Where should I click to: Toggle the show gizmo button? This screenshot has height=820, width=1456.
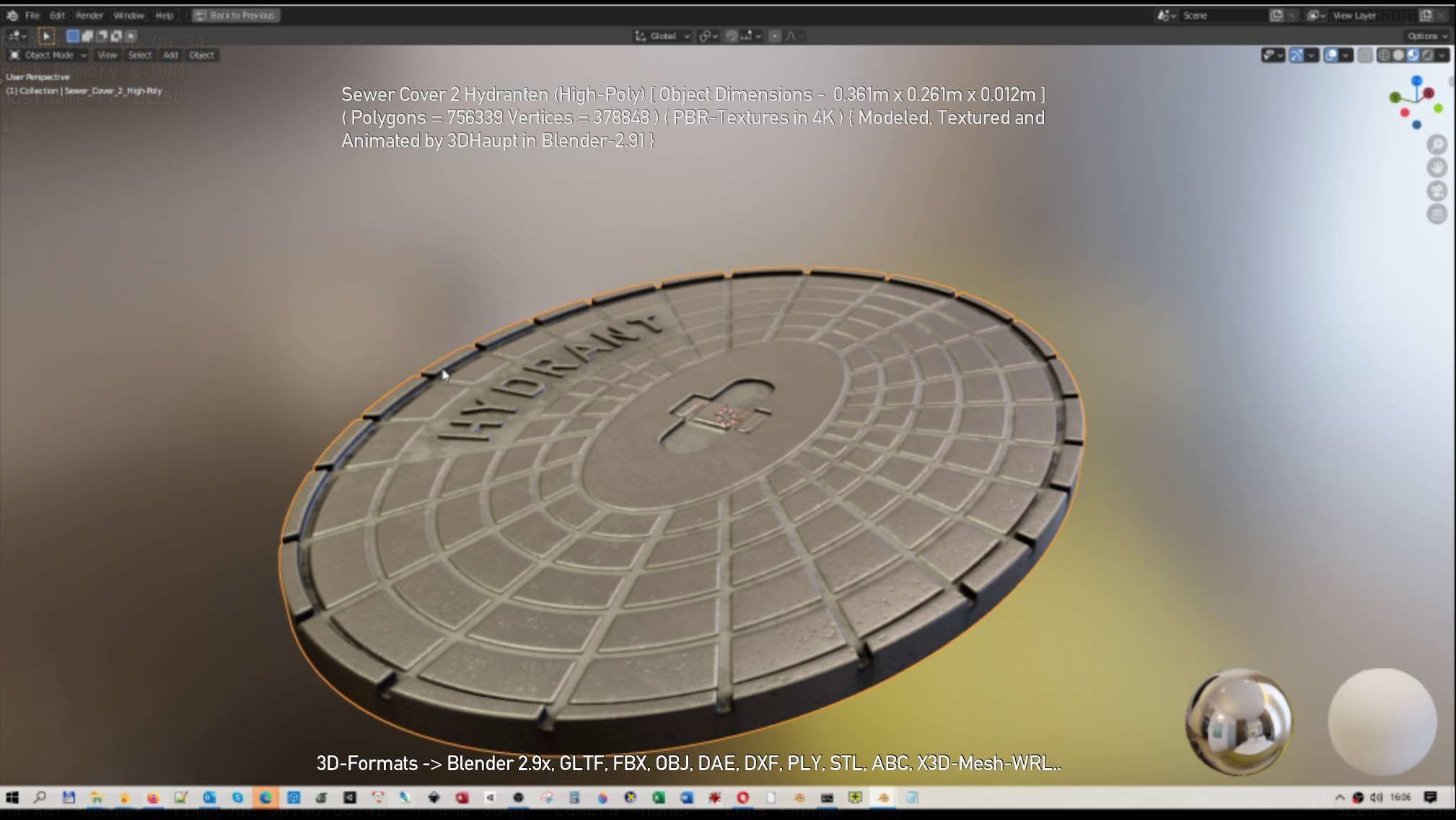click(x=1297, y=55)
